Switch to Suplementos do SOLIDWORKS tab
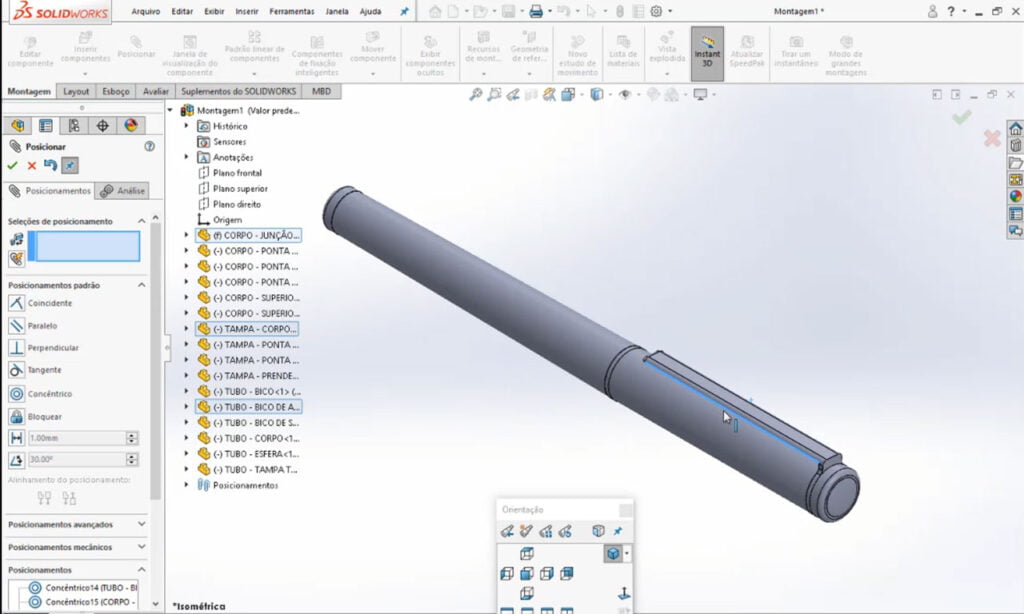 [238, 91]
